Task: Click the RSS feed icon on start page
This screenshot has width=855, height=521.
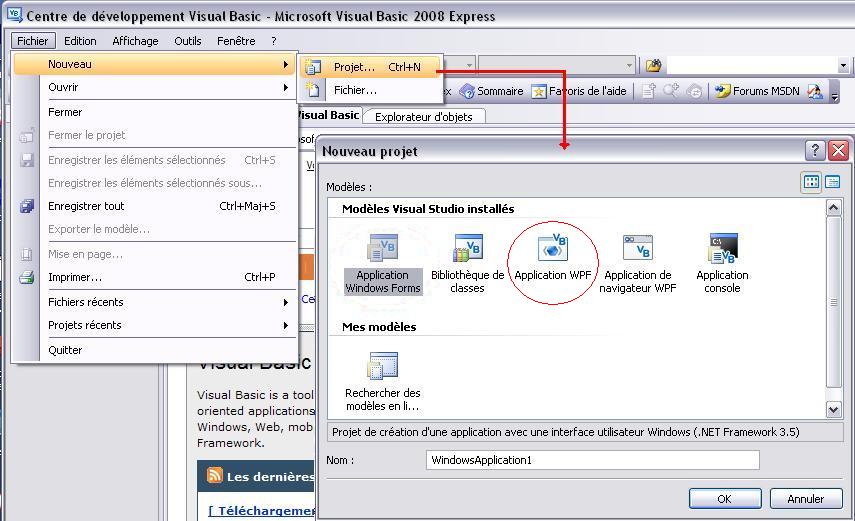Action: tap(214, 475)
